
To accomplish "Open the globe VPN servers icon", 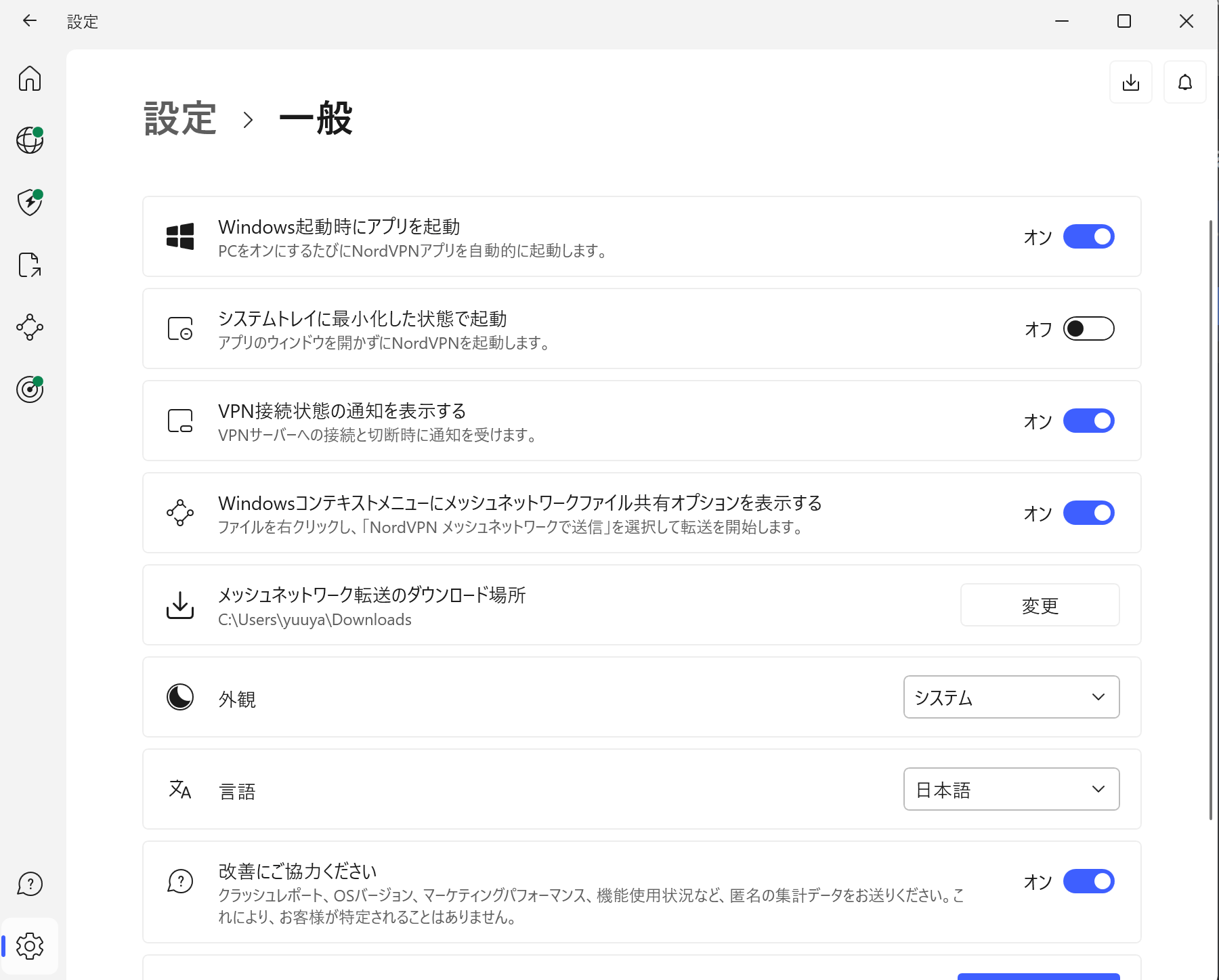I will 30,140.
